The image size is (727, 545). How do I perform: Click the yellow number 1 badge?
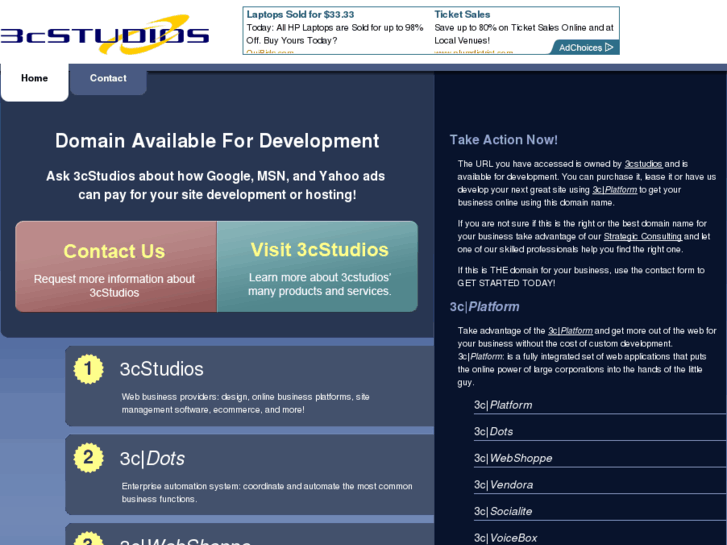[x=88, y=369]
